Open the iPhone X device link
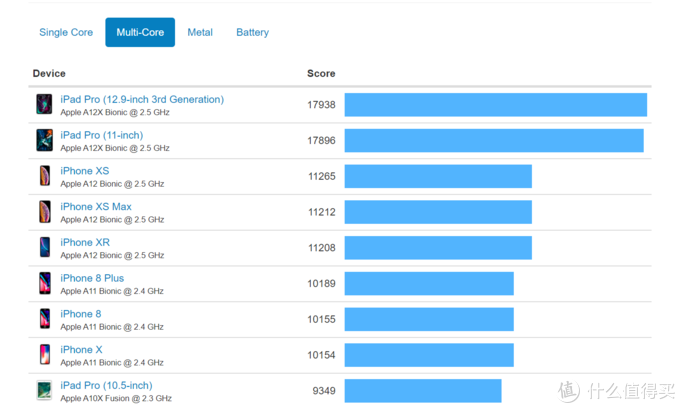680x408 pixels. tap(81, 349)
